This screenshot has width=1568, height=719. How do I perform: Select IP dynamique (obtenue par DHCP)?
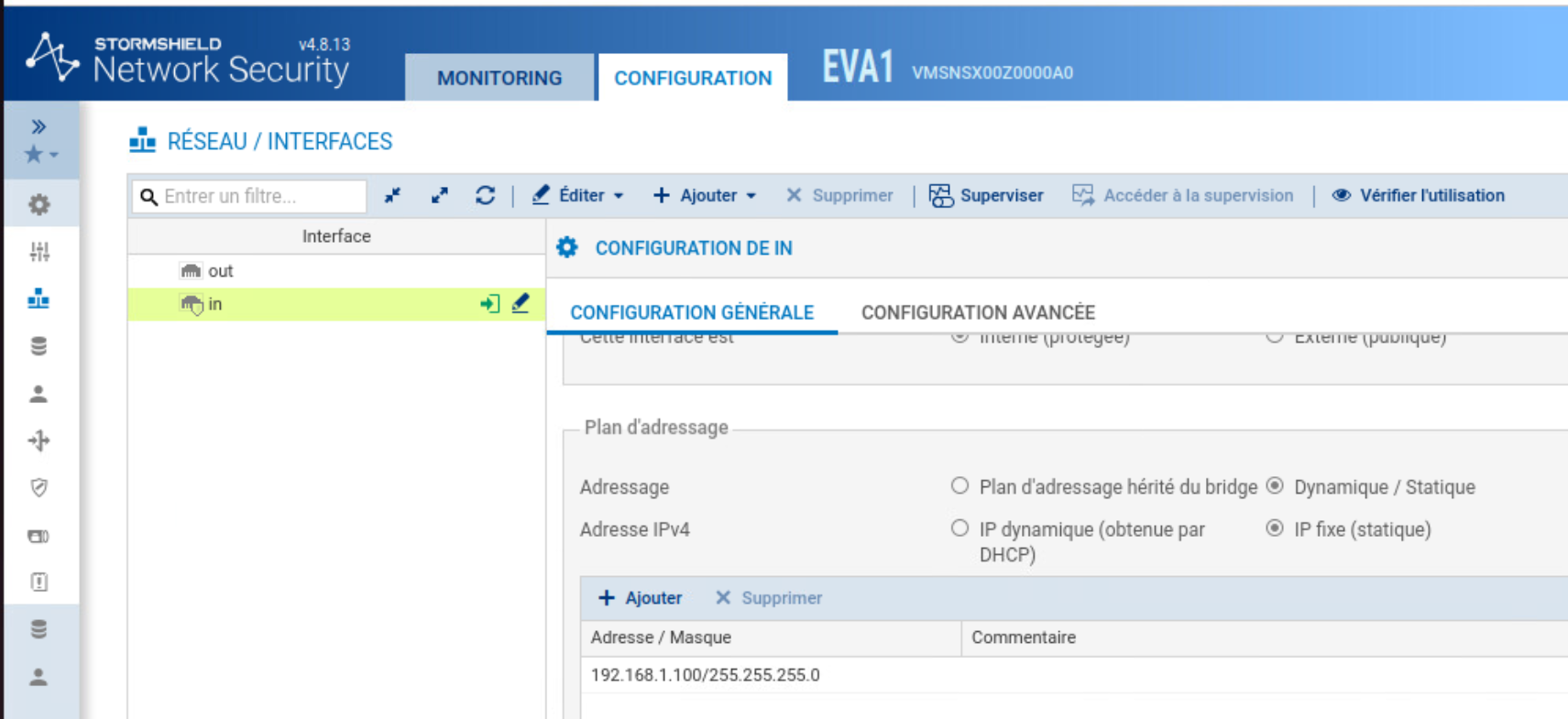tap(959, 528)
